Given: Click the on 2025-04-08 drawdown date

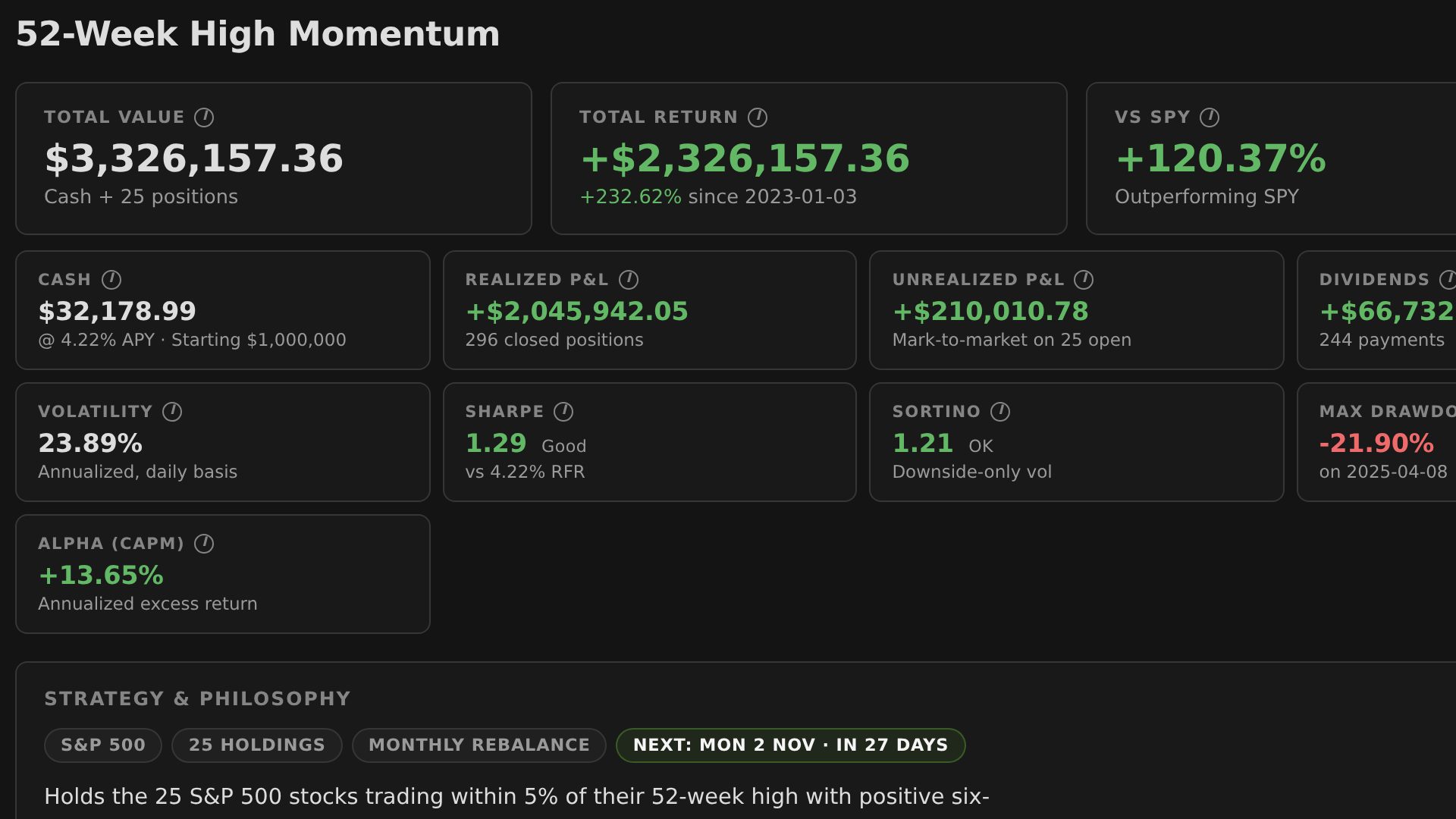Looking at the screenshot, I should click(1383, 472).
